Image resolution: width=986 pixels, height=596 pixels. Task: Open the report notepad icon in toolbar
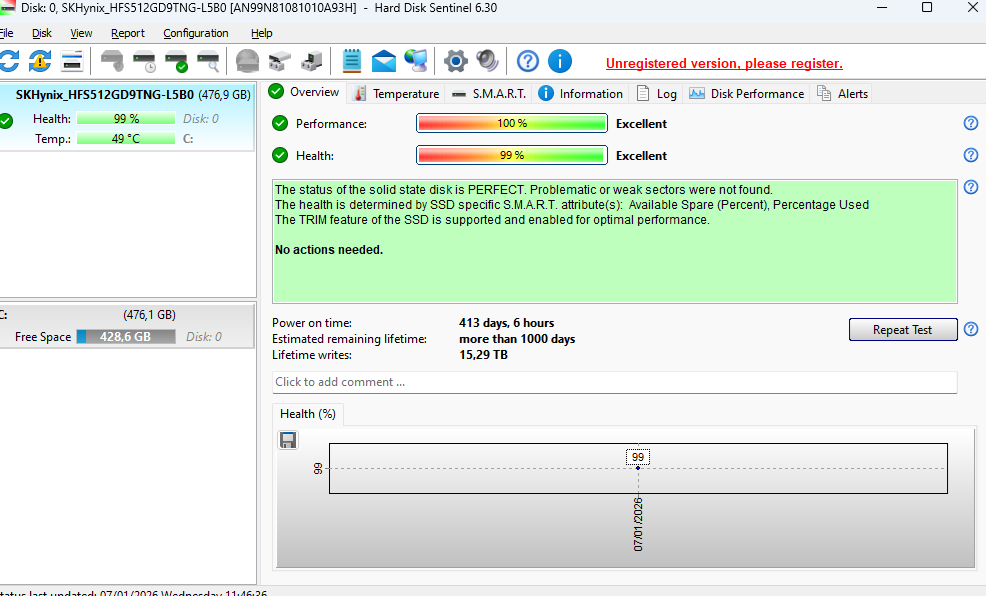pos(352,61)
